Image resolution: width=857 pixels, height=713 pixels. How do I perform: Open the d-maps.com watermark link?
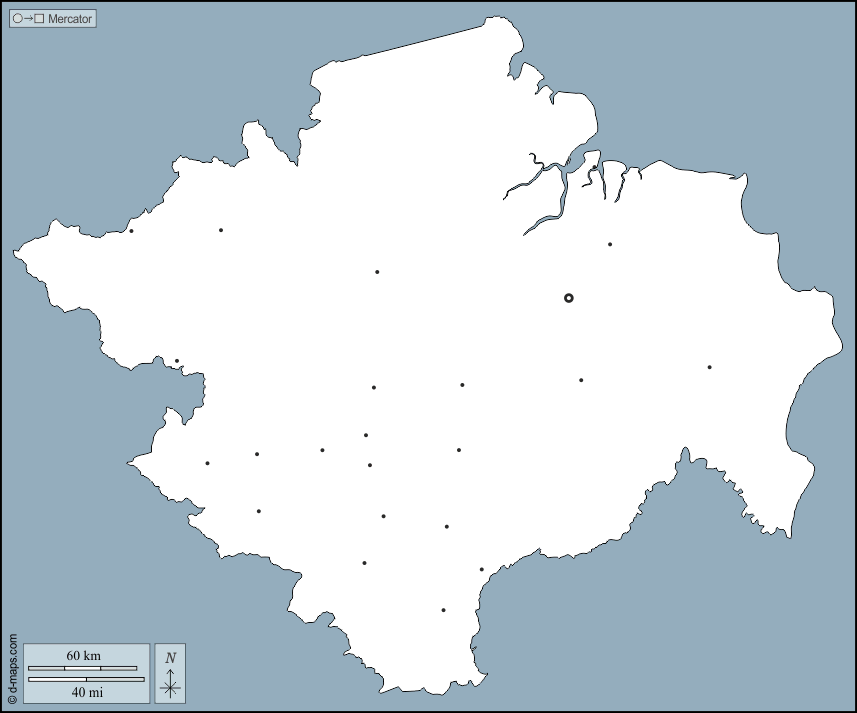pyautogui.click(x=11, y=670)
